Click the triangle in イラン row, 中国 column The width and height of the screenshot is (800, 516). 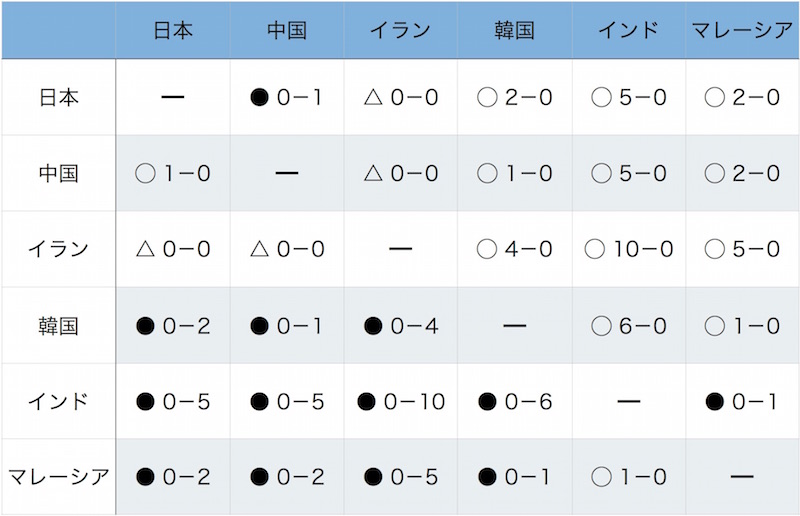click(259, 249)
